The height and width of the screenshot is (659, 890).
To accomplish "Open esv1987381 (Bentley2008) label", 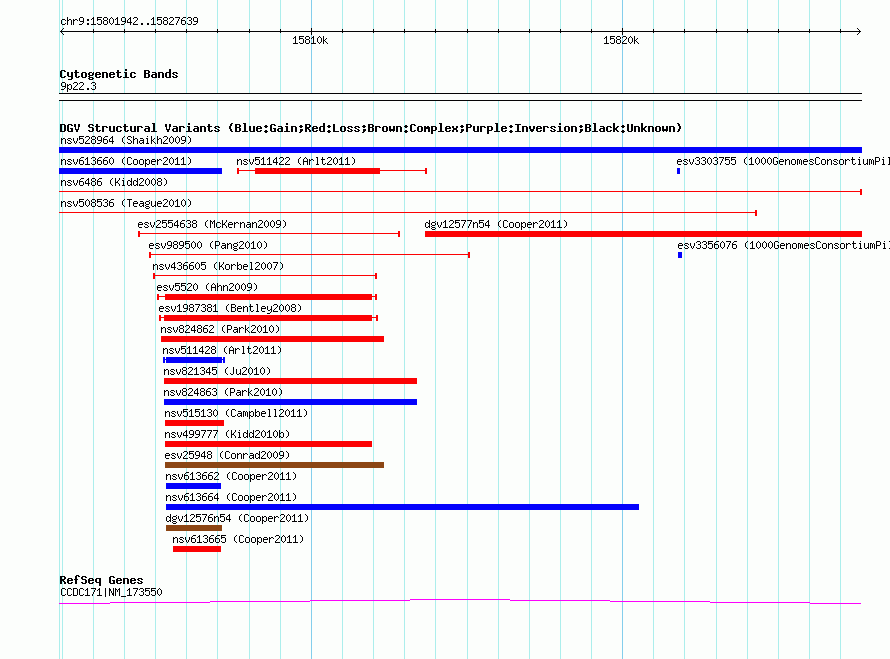I will 230,308.
